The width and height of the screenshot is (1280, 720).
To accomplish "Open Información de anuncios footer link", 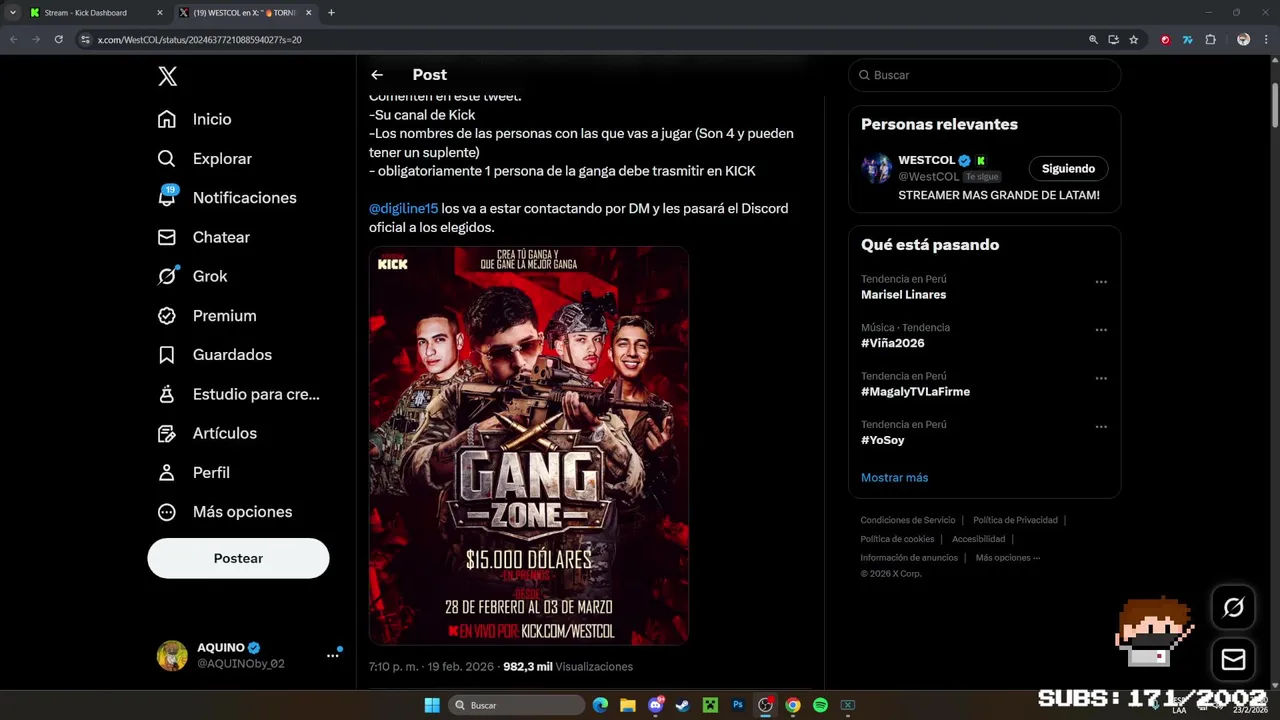I will [x=909, y=558].
